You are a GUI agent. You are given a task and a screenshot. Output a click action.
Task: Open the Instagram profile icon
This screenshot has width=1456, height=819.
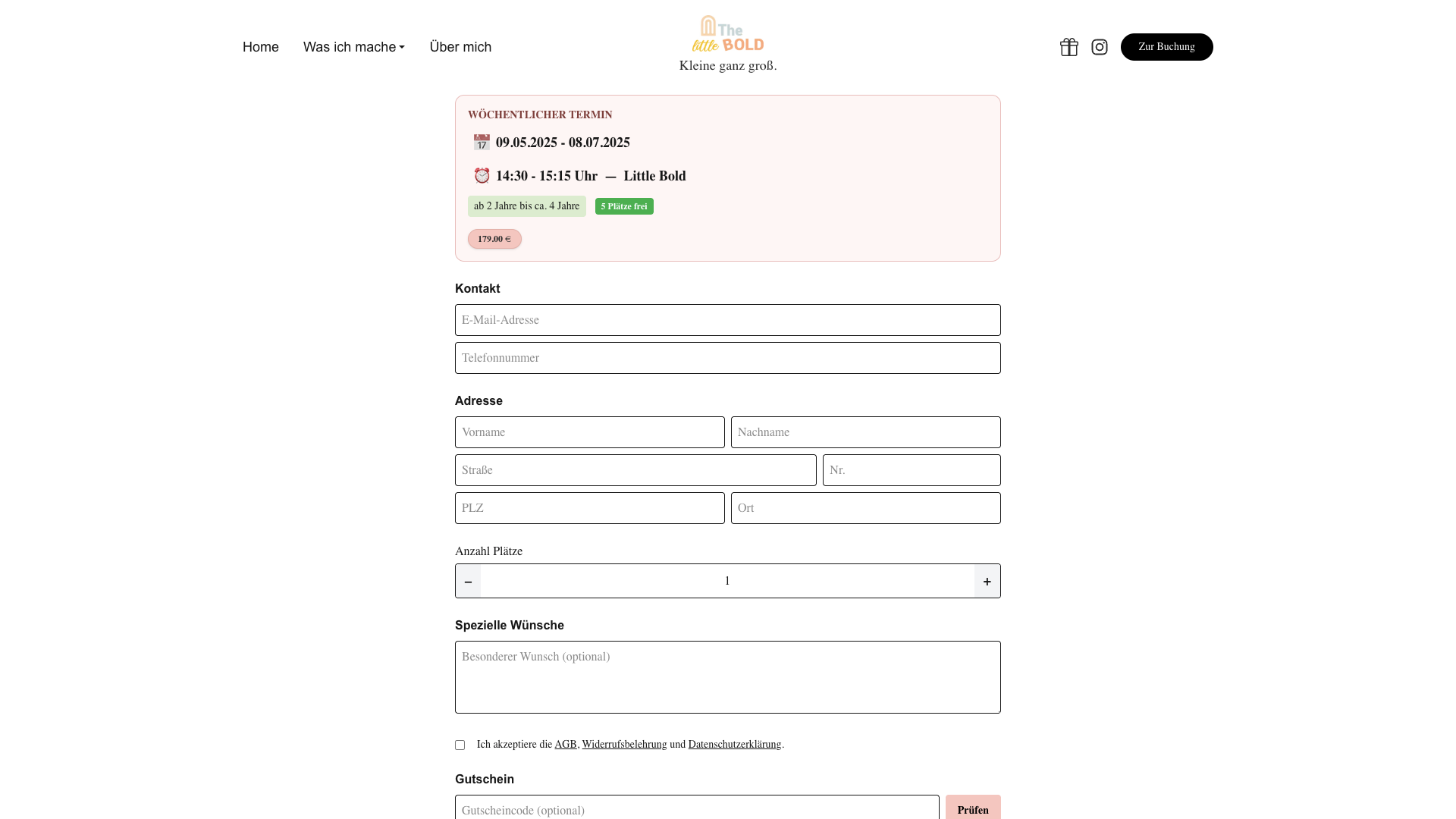[x=1099, y=47]
